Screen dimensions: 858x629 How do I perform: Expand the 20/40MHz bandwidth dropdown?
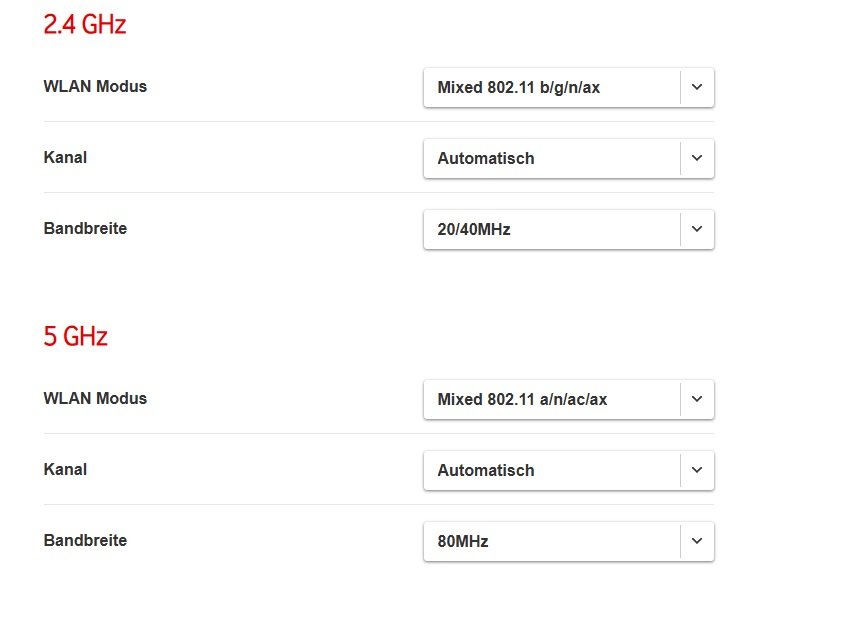coord(552,229)
